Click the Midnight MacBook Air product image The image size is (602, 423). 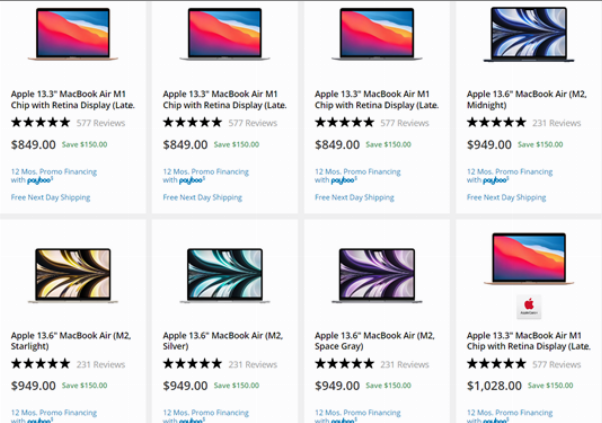tap(528, 35)
